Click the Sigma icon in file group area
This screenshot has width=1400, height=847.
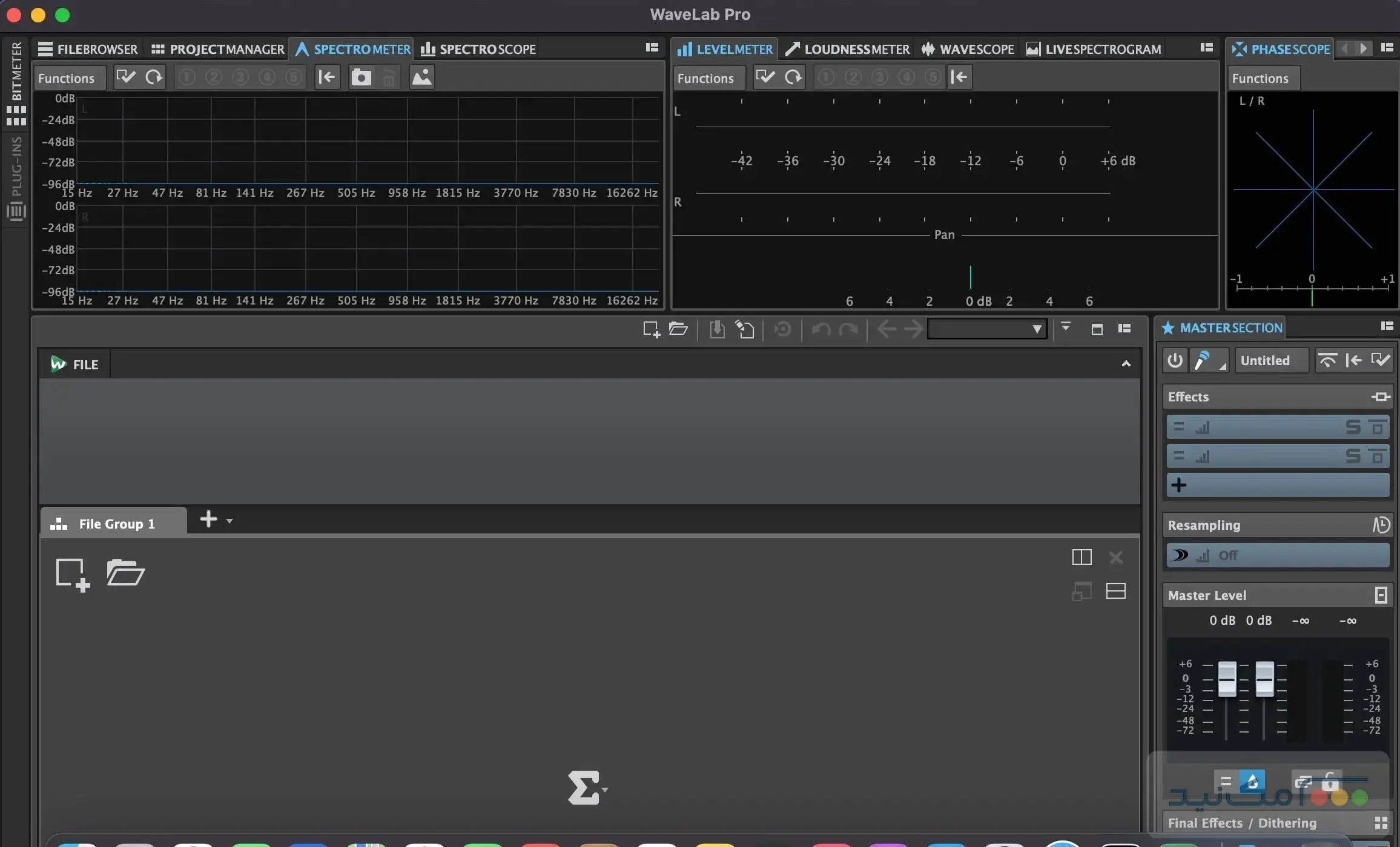point(583,788)
